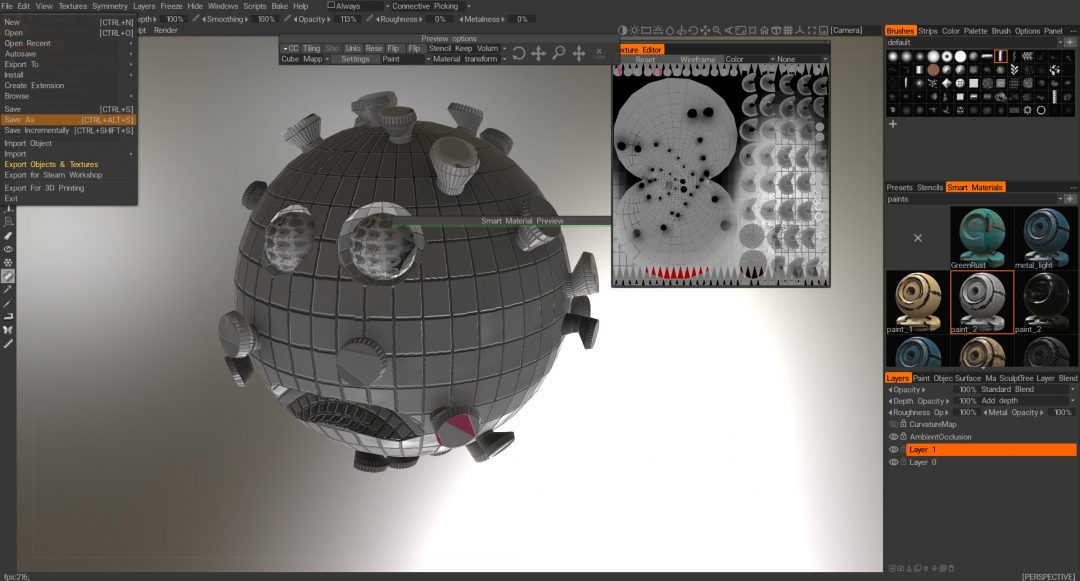This screenshot has width=1080, height=581.
Task: Toggle visibility of AmbientOcclusion layer
Action: [x=893, y=436]
